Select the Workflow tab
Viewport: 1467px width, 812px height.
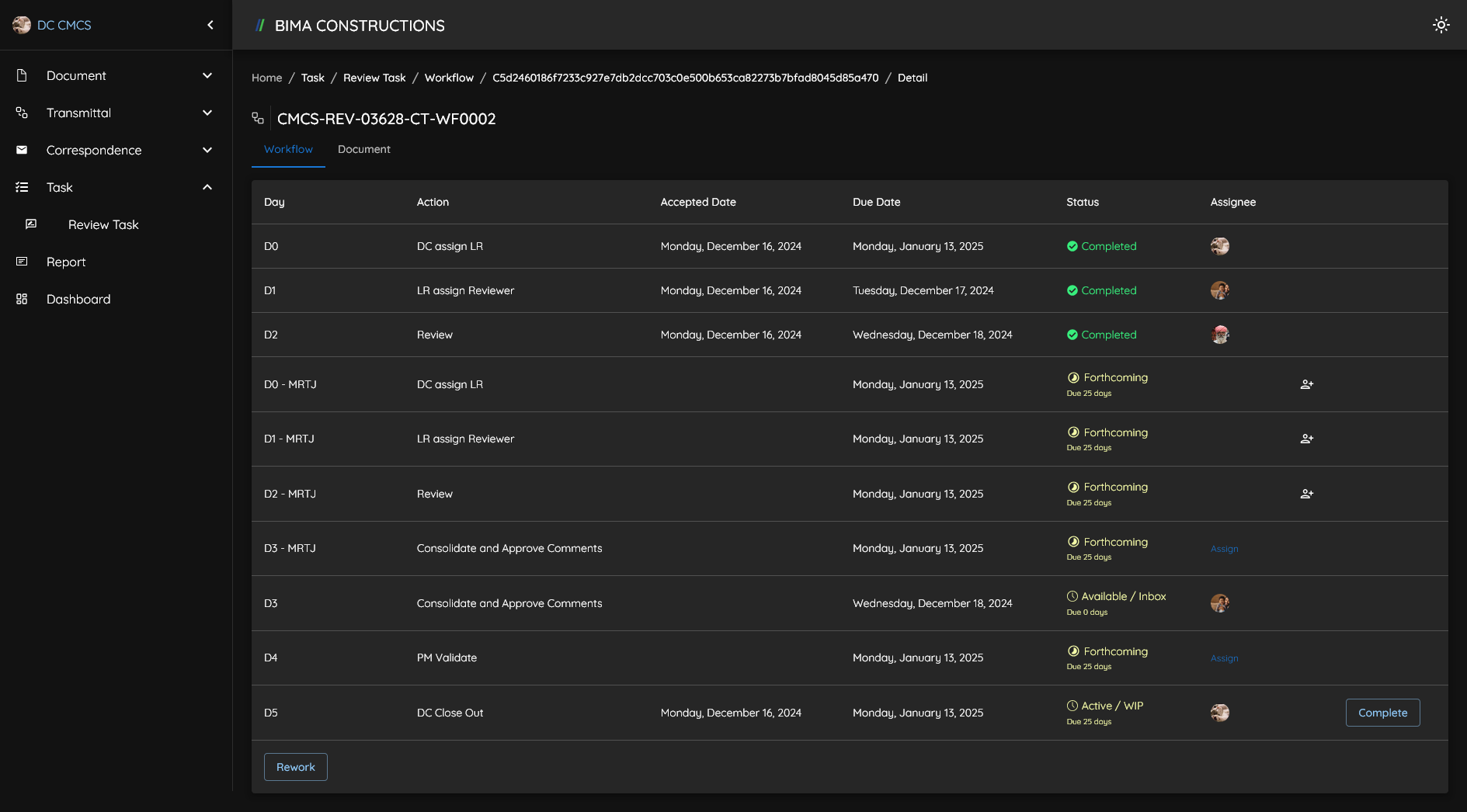click(x=288, y=149)
